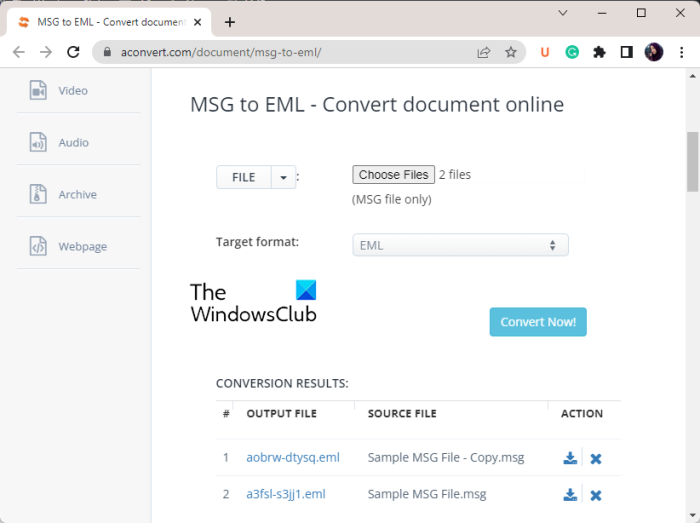
Task: Open the Archive category link
Action: (x=78, y=195)
